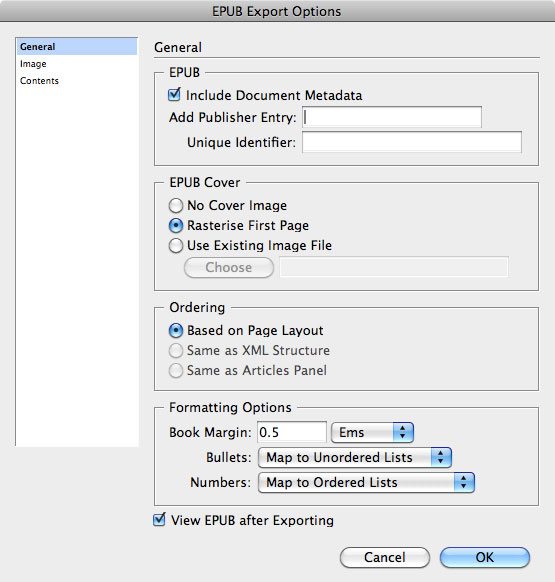
Task: Select Same as Articles Panel ordering
Action: [x=176, y=370]
